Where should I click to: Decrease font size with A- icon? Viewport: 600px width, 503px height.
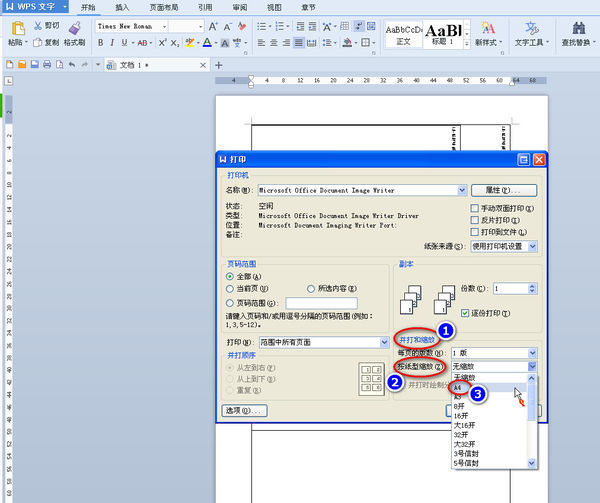(x=228, y=26)
